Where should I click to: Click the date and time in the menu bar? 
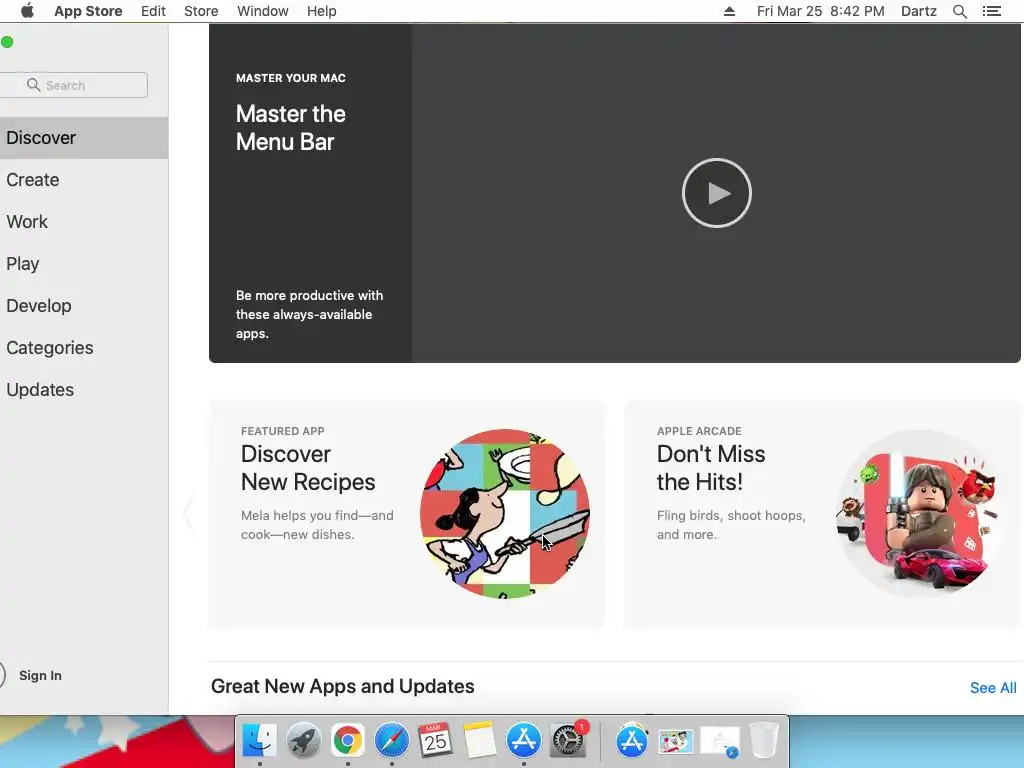pos(821,11)
